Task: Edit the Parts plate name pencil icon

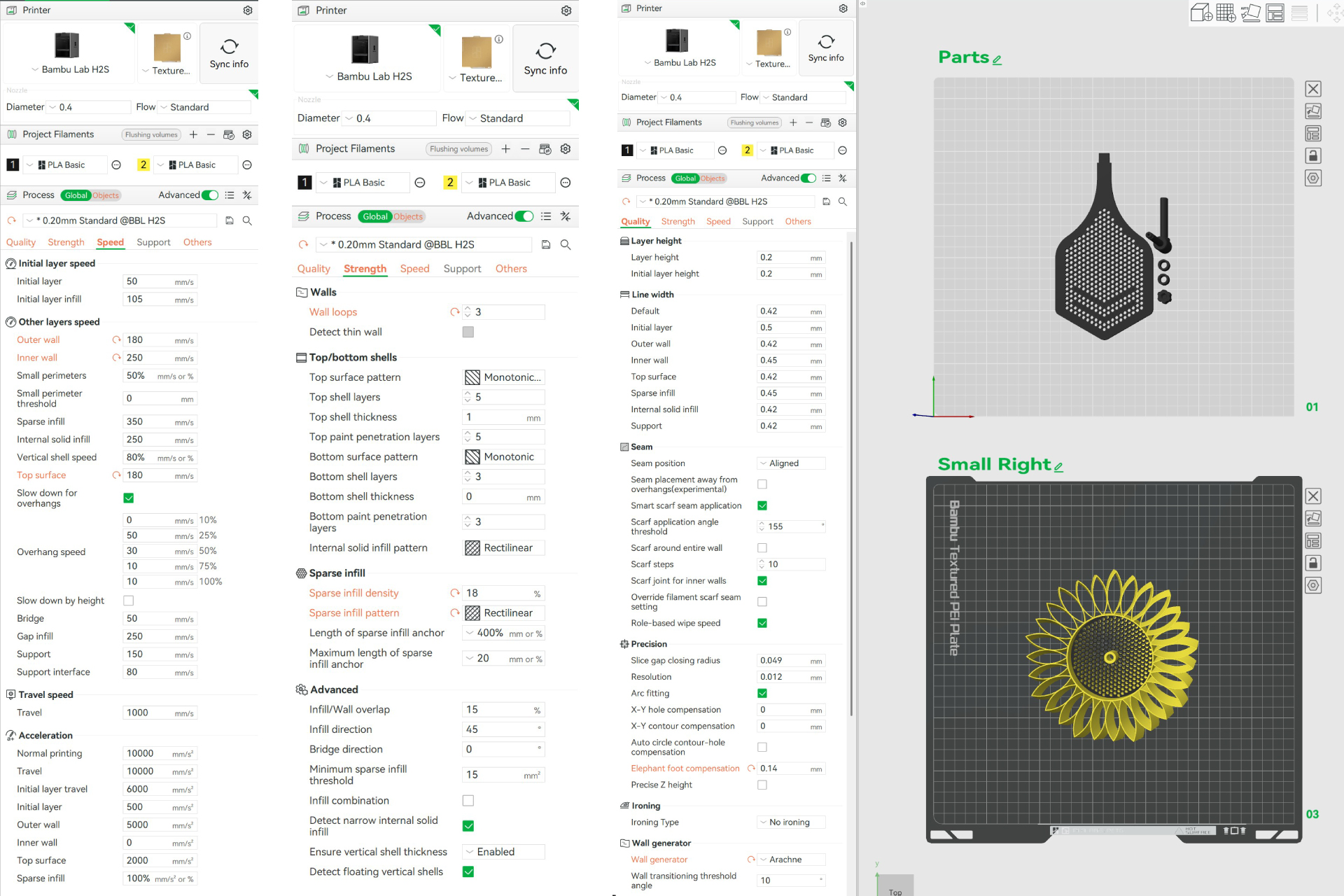Action: click(x=997, y=59)
